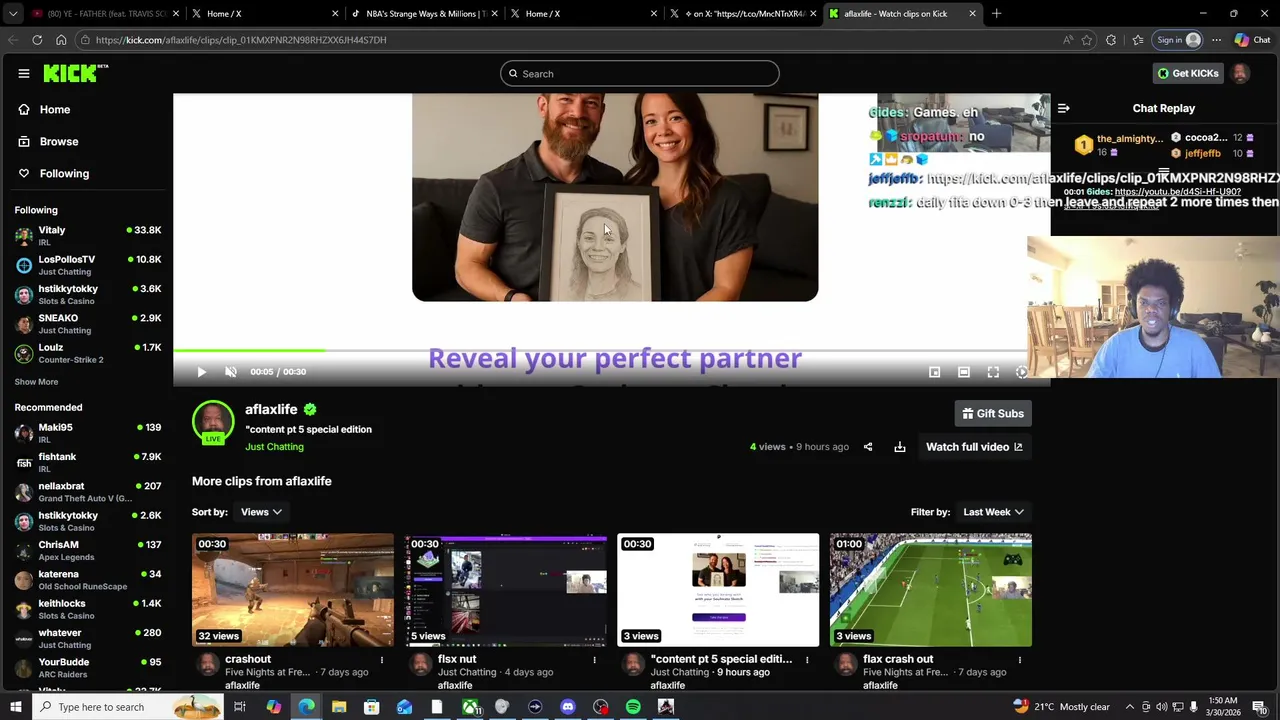Open ChrisAM recommended channel

[88, 550]
